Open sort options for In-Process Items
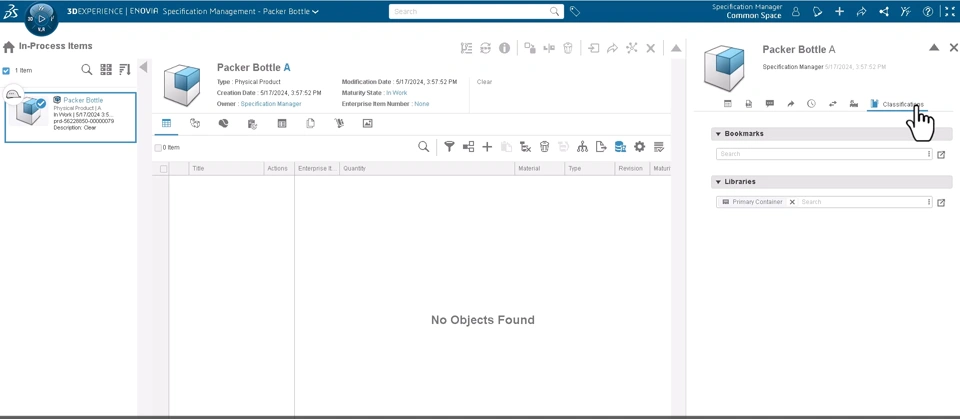This screenshot has width=960, height=419. point(125,70)
